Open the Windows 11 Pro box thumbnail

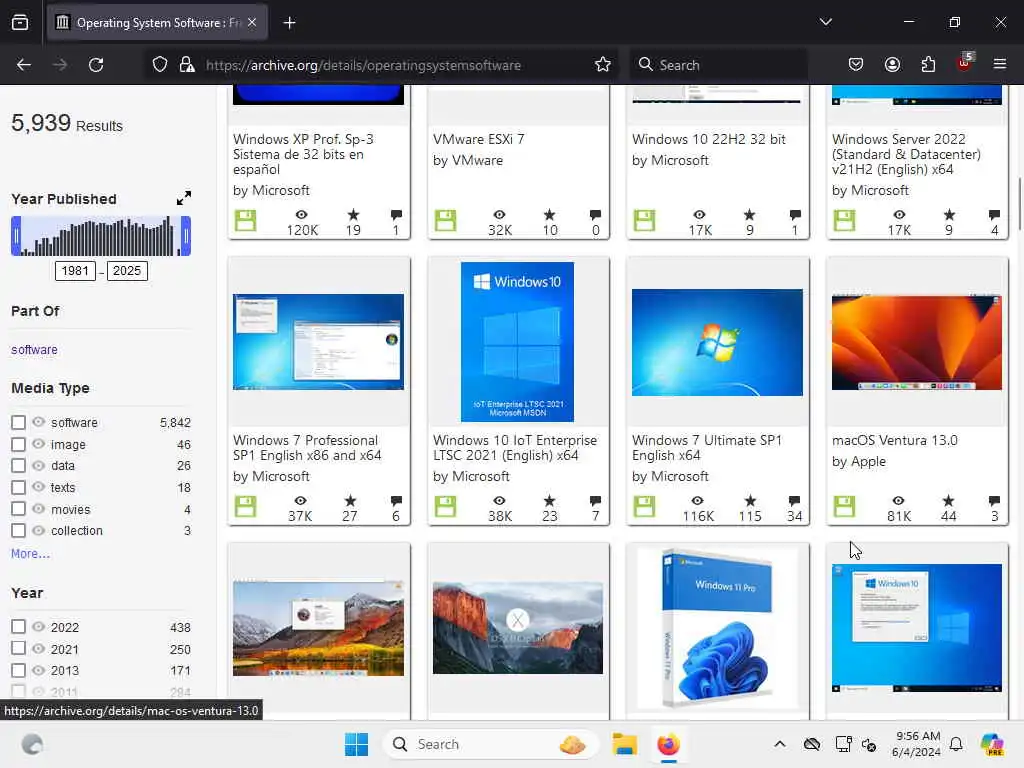pyautogui.click(x=717, y=628)
